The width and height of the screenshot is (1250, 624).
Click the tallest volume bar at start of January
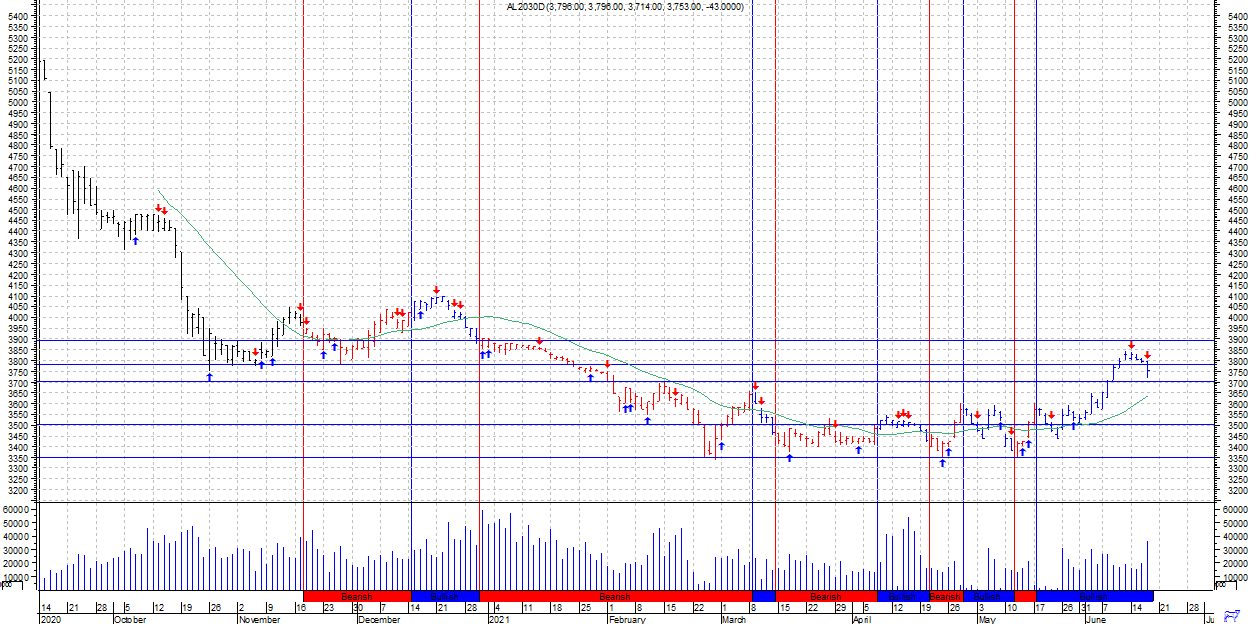(483, 550)
